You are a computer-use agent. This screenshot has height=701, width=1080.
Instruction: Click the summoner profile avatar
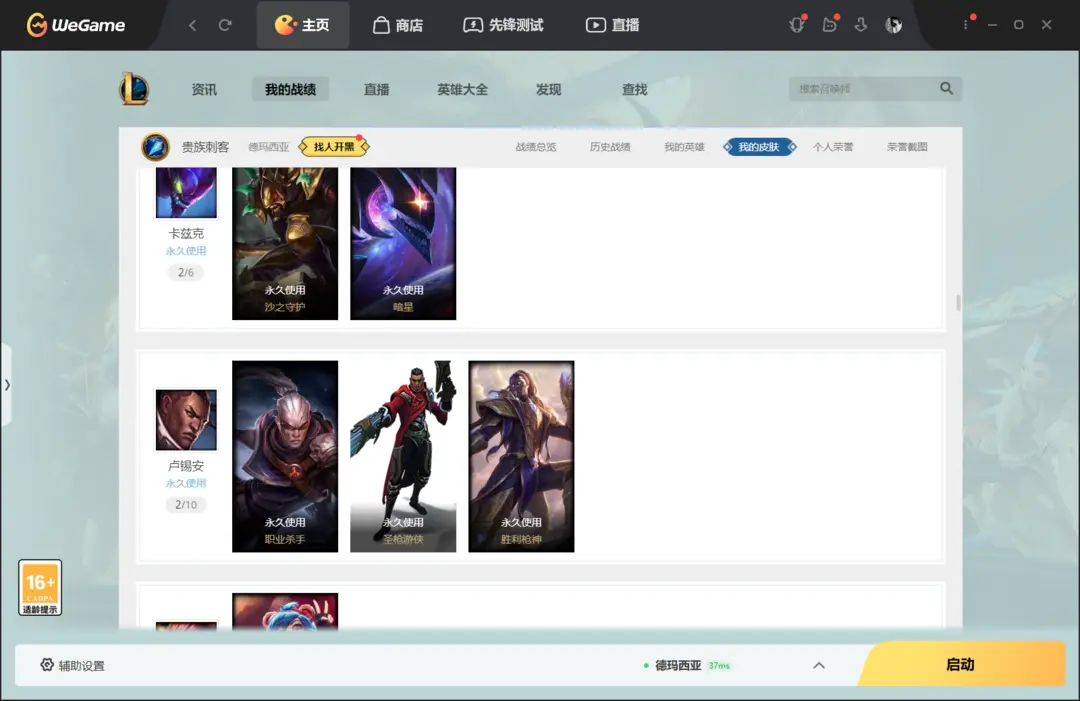[156, 147]
